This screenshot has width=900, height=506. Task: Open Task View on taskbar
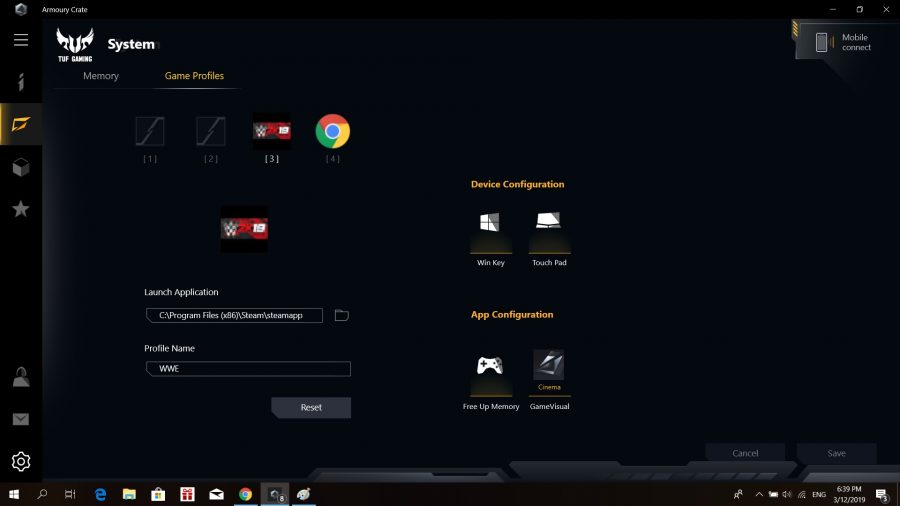[x=70, y=494]
